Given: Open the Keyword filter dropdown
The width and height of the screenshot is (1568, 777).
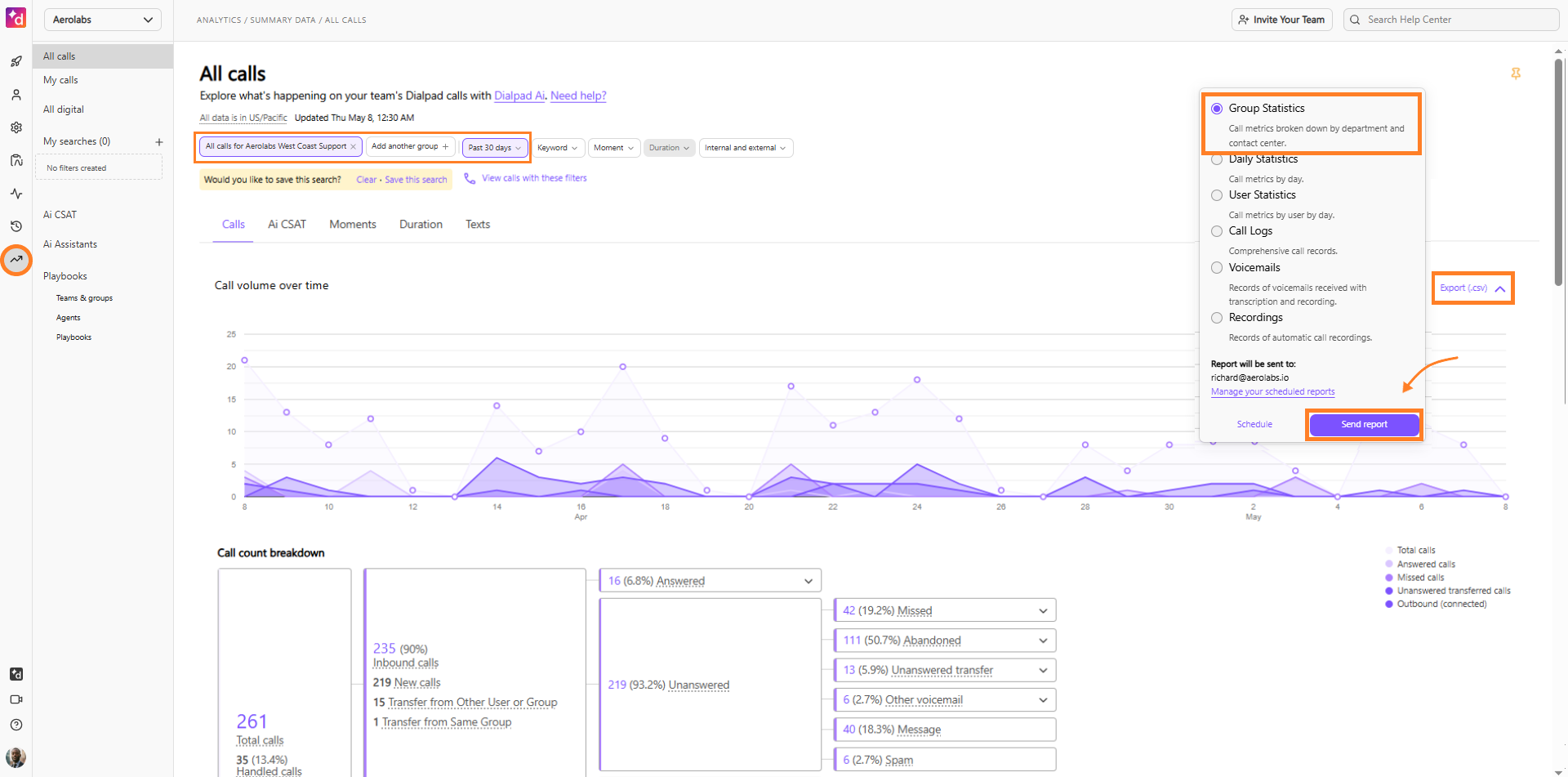Looking at the screenshot, I should 558,148.
